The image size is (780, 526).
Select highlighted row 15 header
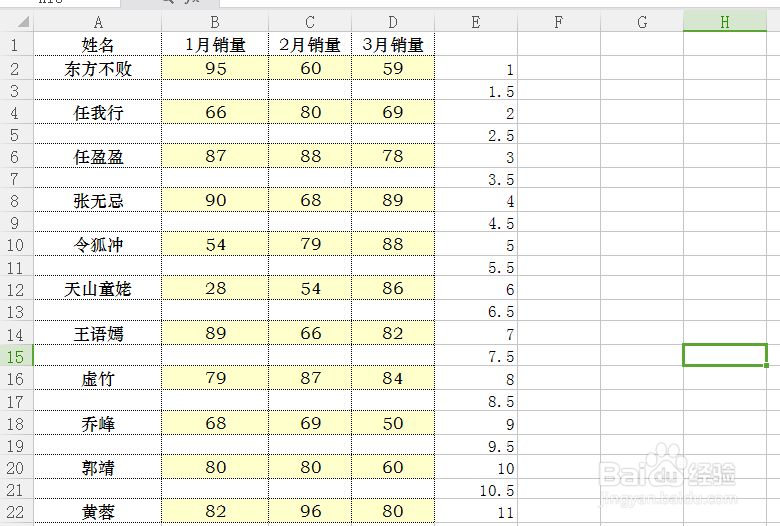point(16,355)
